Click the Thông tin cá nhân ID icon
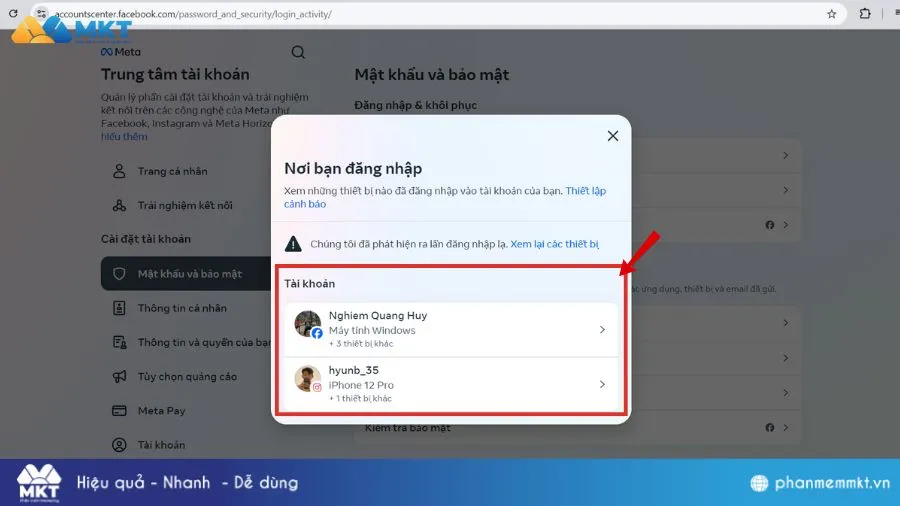Viewport: 900px width, 506px height. [119, 308]
